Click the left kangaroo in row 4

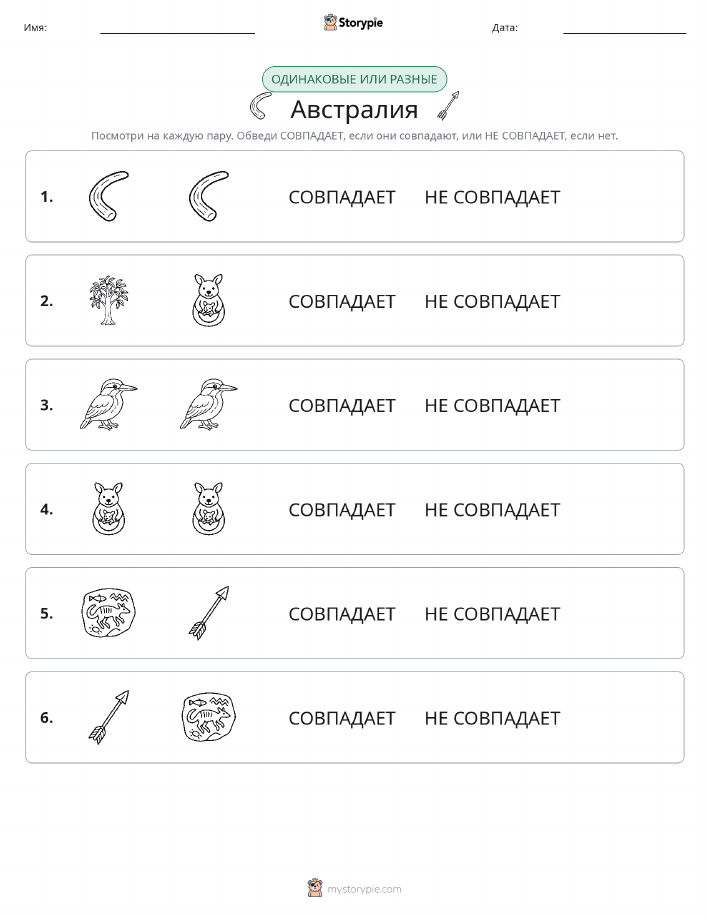pyautogui.click(x=109, y=508)
